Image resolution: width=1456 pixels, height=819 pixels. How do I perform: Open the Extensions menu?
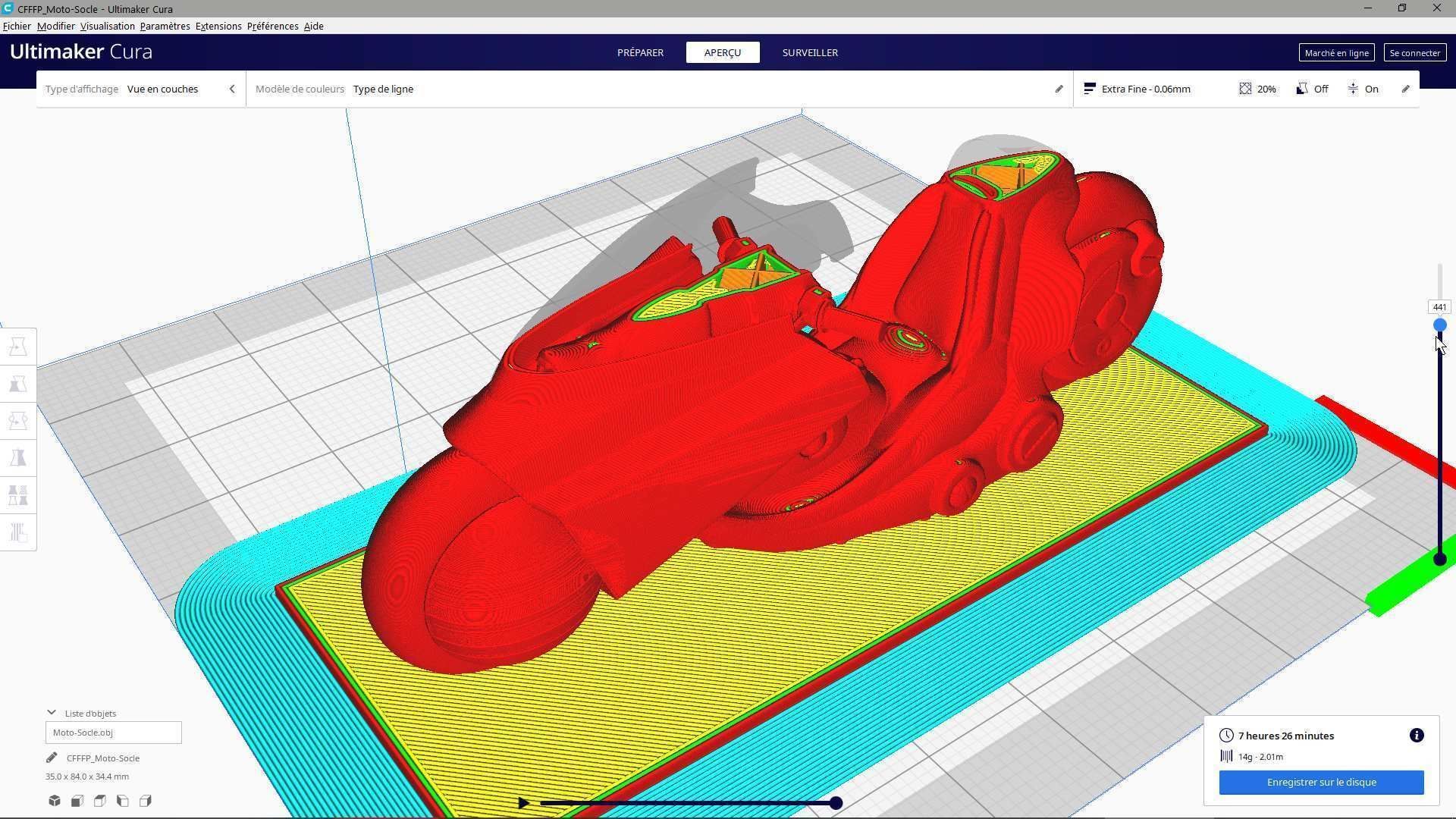click(218, 26)
